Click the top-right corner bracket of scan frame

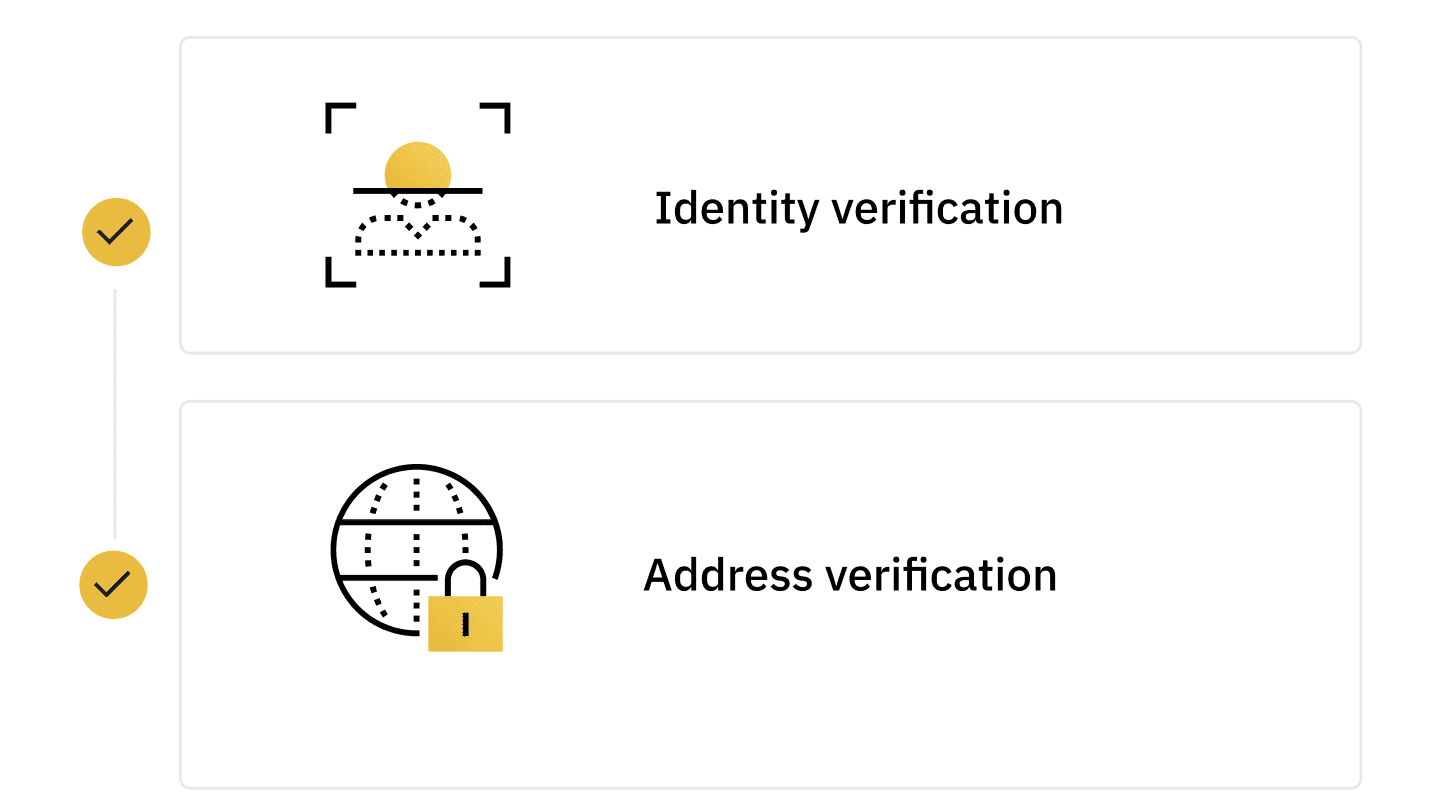[495, 117]
